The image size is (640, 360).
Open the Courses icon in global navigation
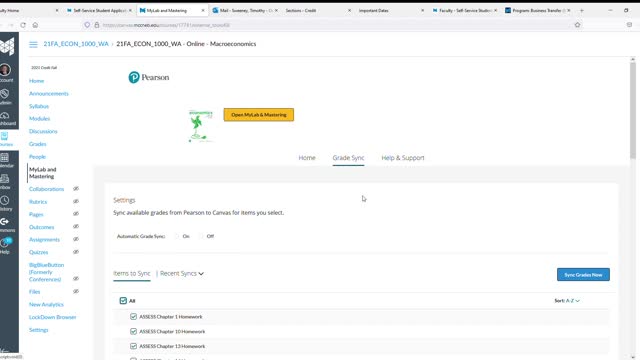4,136
